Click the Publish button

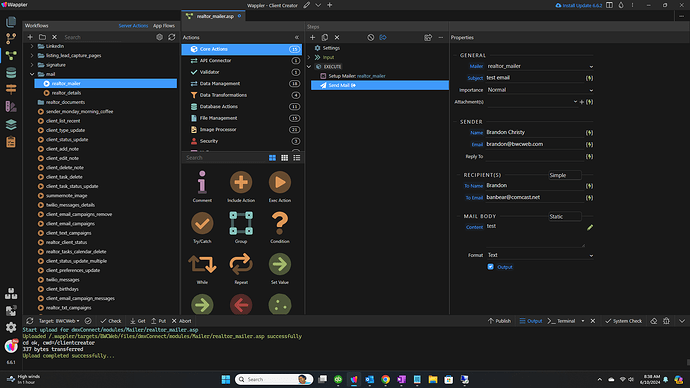[x=499, y=321]
